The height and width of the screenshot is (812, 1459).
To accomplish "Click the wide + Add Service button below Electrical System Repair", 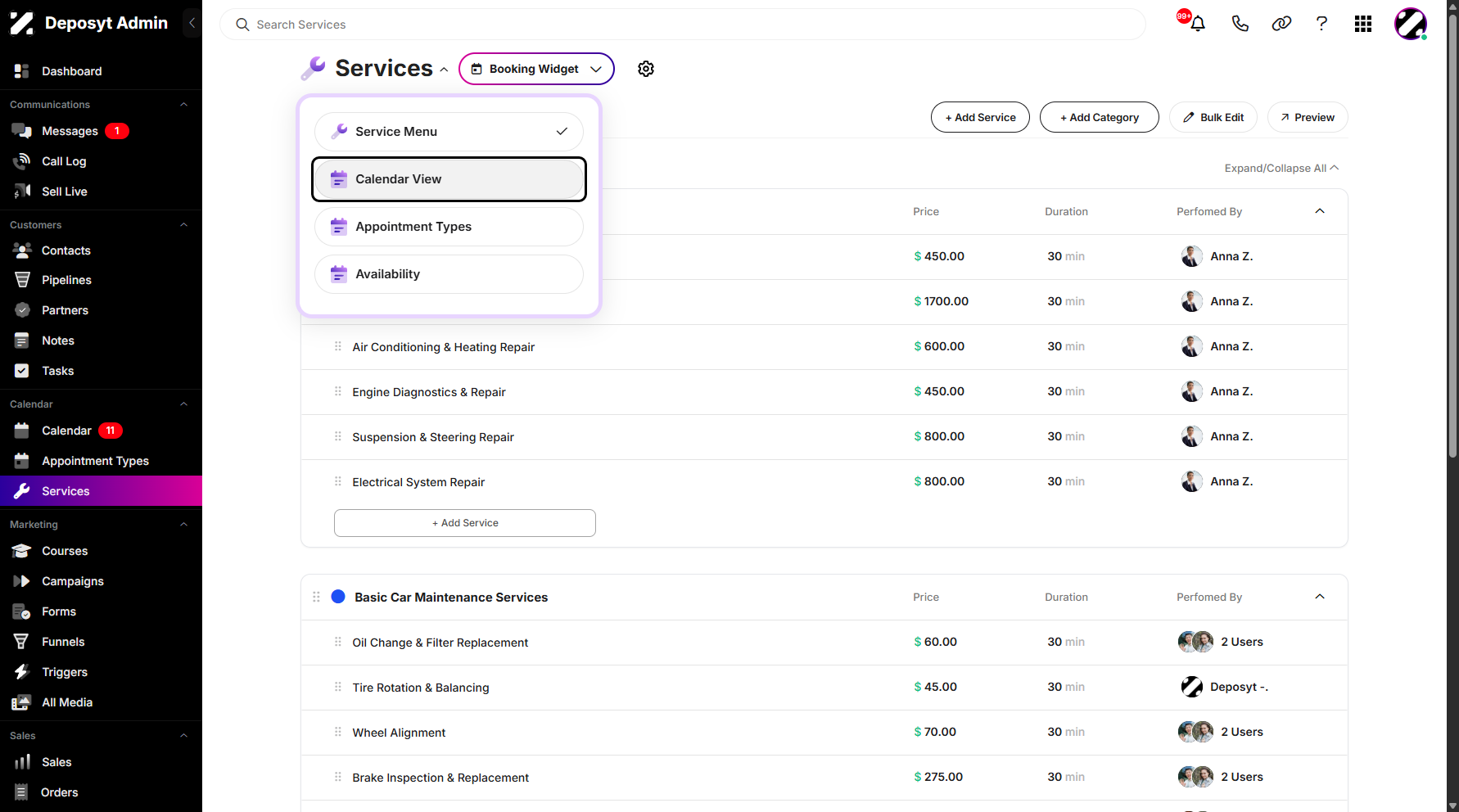I will click(x=465, y=523).
